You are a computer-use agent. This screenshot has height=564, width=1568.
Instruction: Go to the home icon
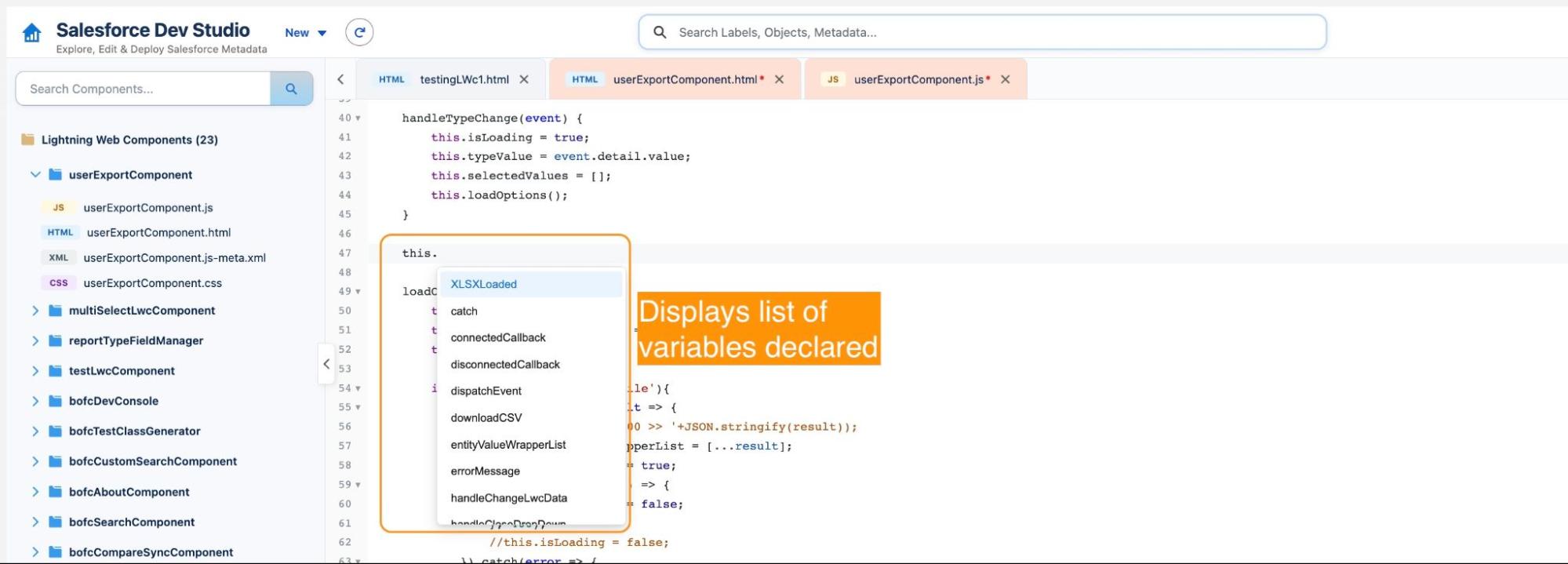(31, 33)
